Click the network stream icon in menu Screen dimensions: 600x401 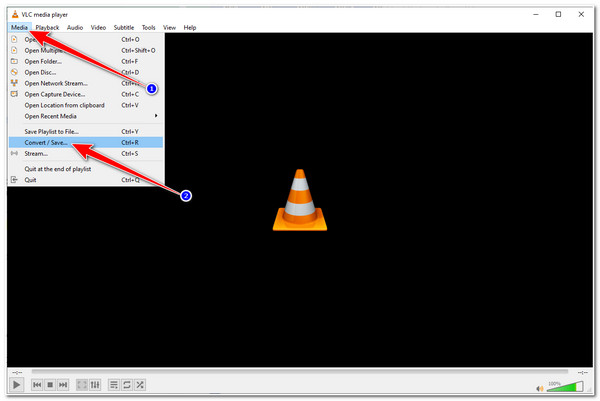pyautogui.click(x=14, y=83)
